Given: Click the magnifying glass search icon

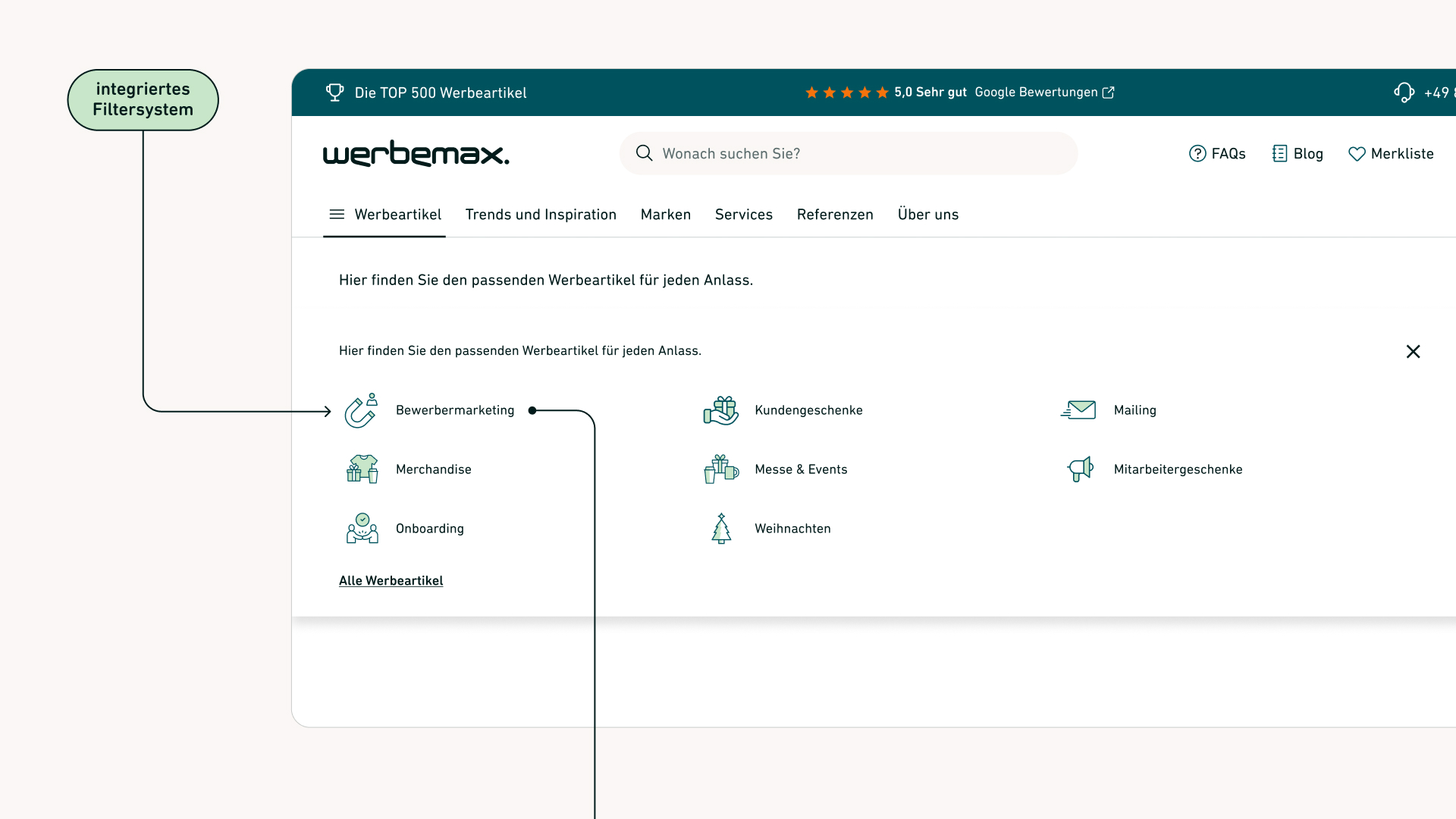Looking at the screenshot, I should pos(644,153).
